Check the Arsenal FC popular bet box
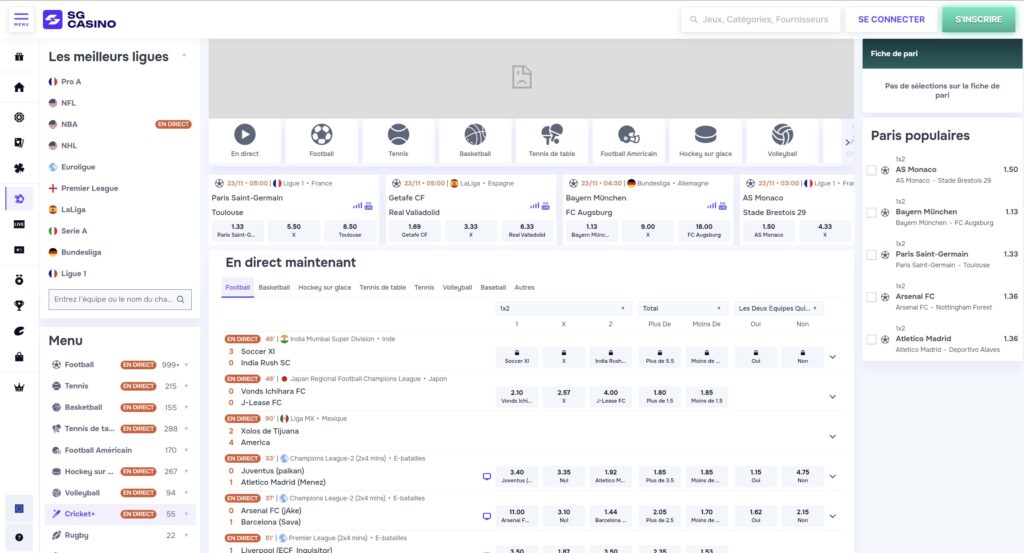This screenshot has width=1024, height=553. pyautogui.click(x=871, y=297)
